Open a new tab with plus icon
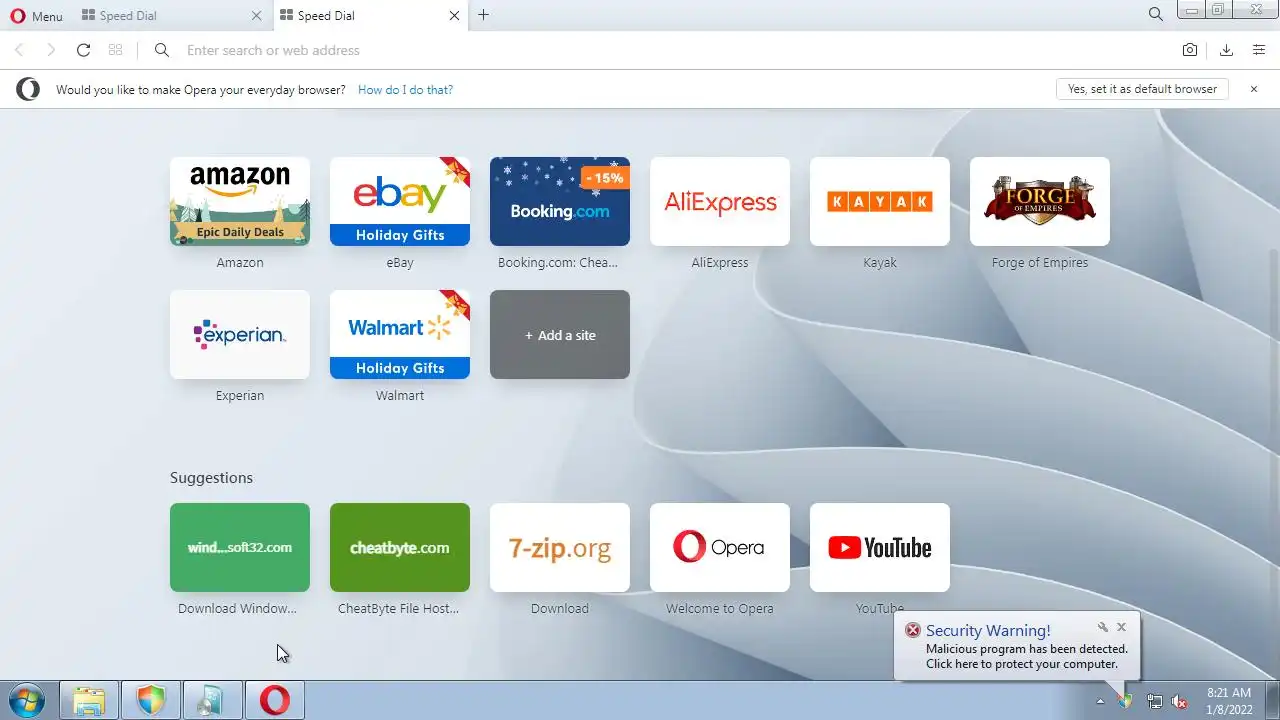The height and width of the screenshot is (720, 1280). tap(484, 15)
